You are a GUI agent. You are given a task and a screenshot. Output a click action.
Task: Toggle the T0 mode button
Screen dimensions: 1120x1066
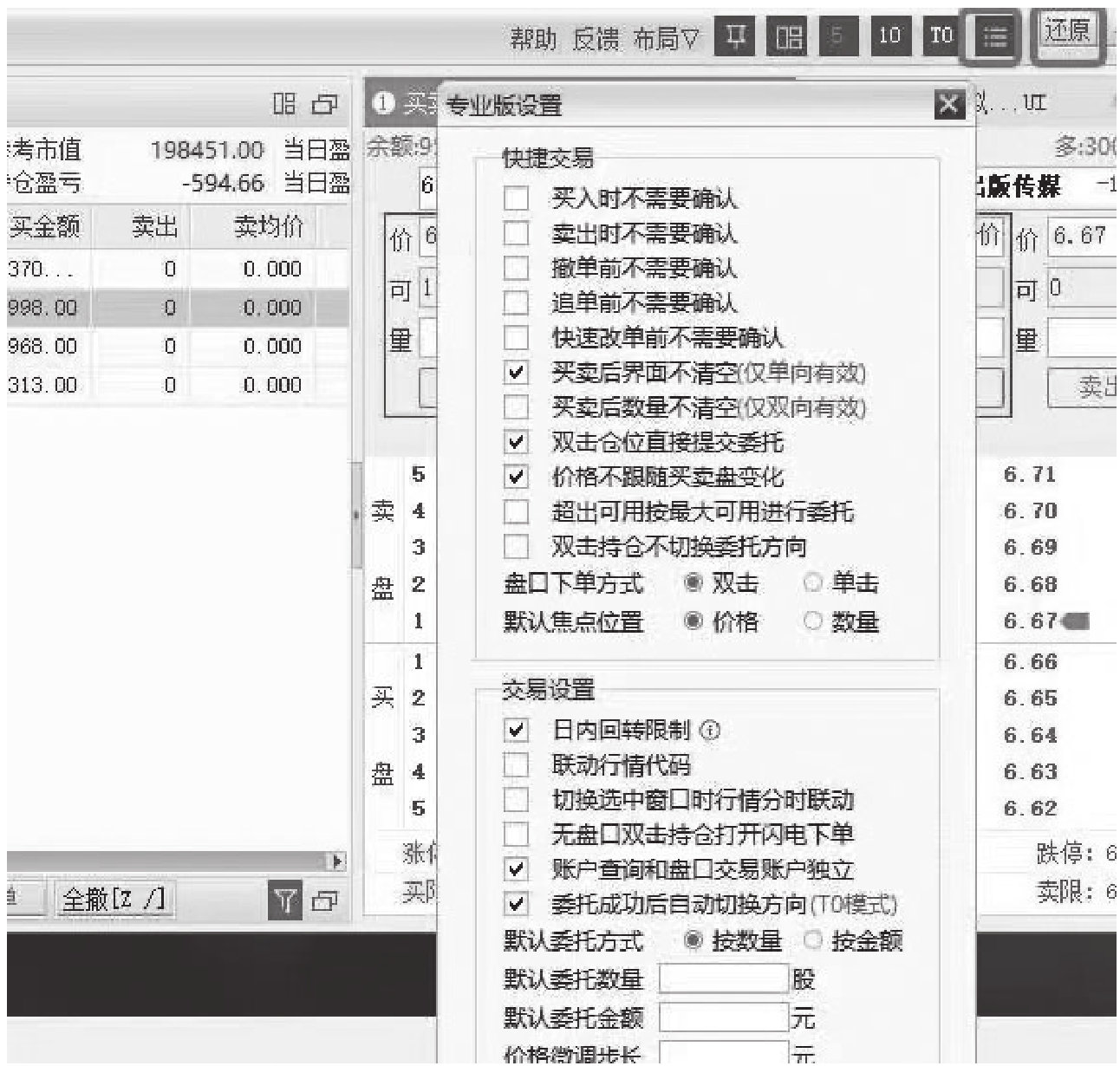click(941, 37)
